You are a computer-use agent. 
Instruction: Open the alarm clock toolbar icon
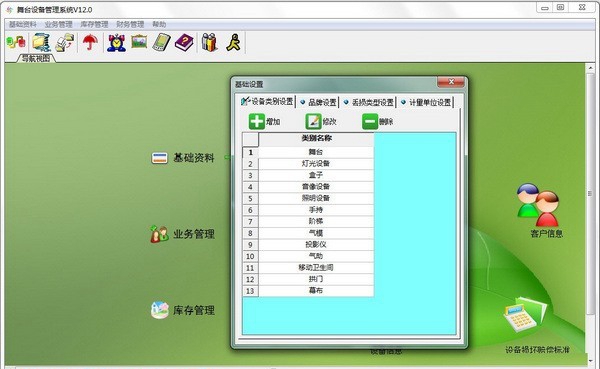click(116, 42)
